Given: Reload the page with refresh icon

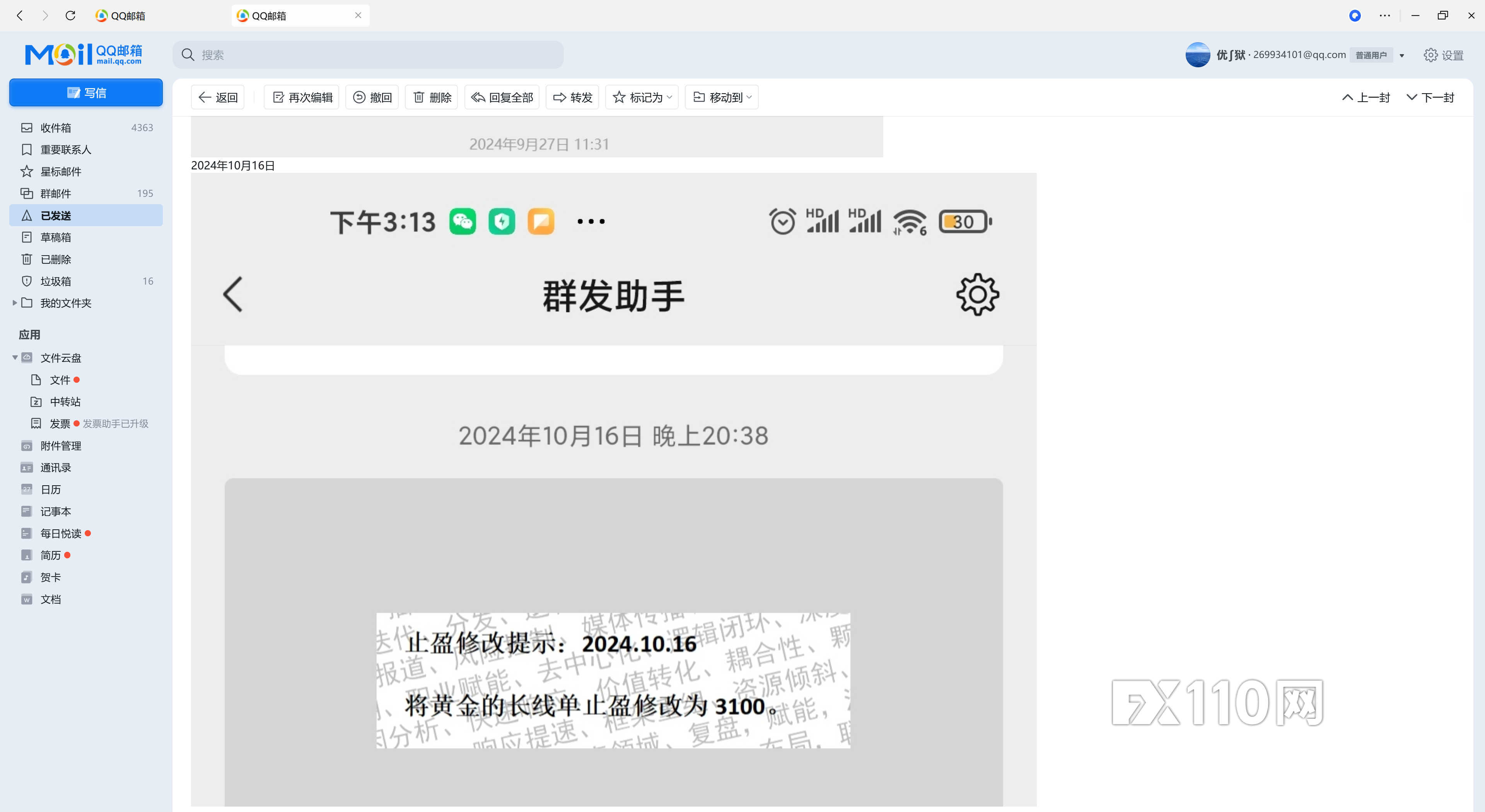Looking at the screenshot, I should point(70,15).
